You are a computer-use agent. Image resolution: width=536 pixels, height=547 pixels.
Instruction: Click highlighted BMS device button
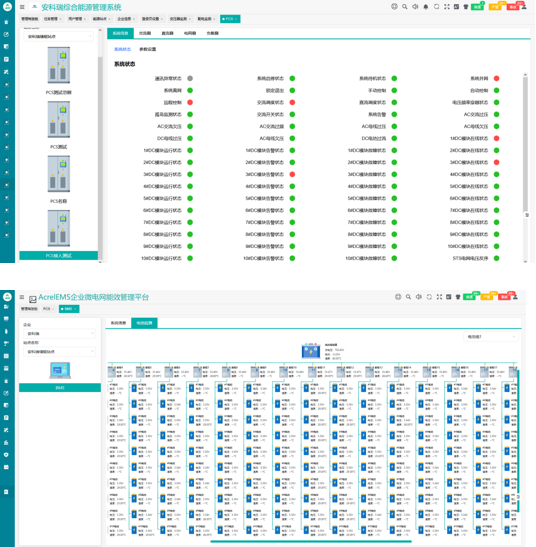point(60,388)
